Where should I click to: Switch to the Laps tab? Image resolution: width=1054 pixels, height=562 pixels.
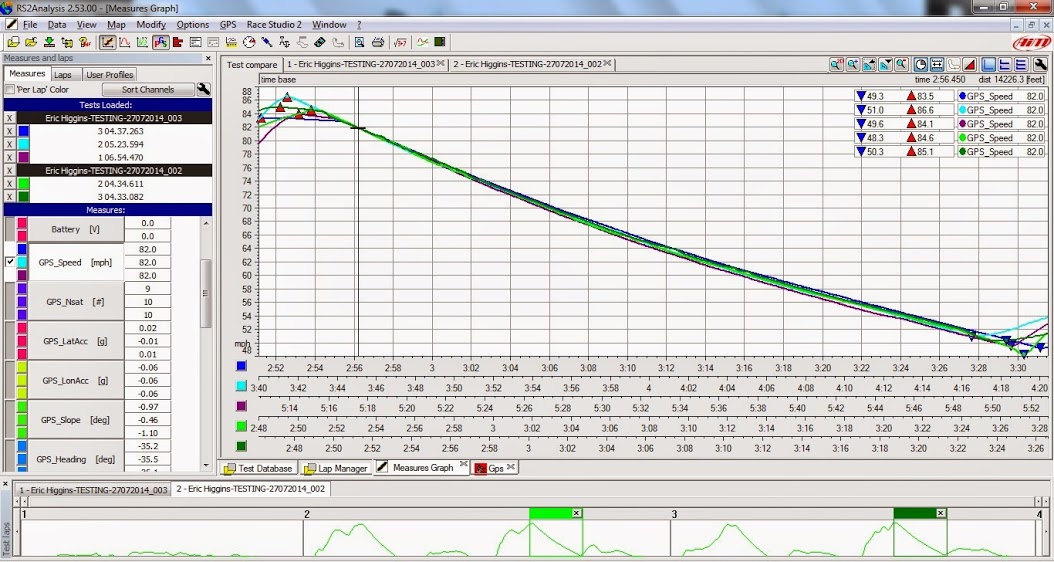pyautogui.click(x=63, y=74)
